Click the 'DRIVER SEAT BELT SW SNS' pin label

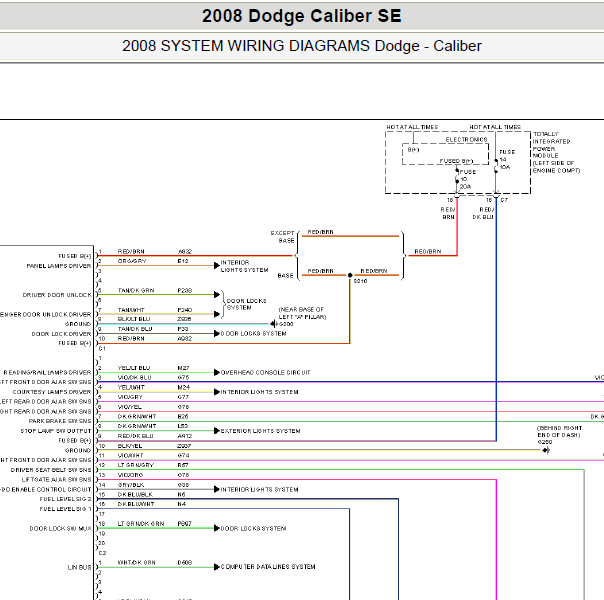(51, 470)
